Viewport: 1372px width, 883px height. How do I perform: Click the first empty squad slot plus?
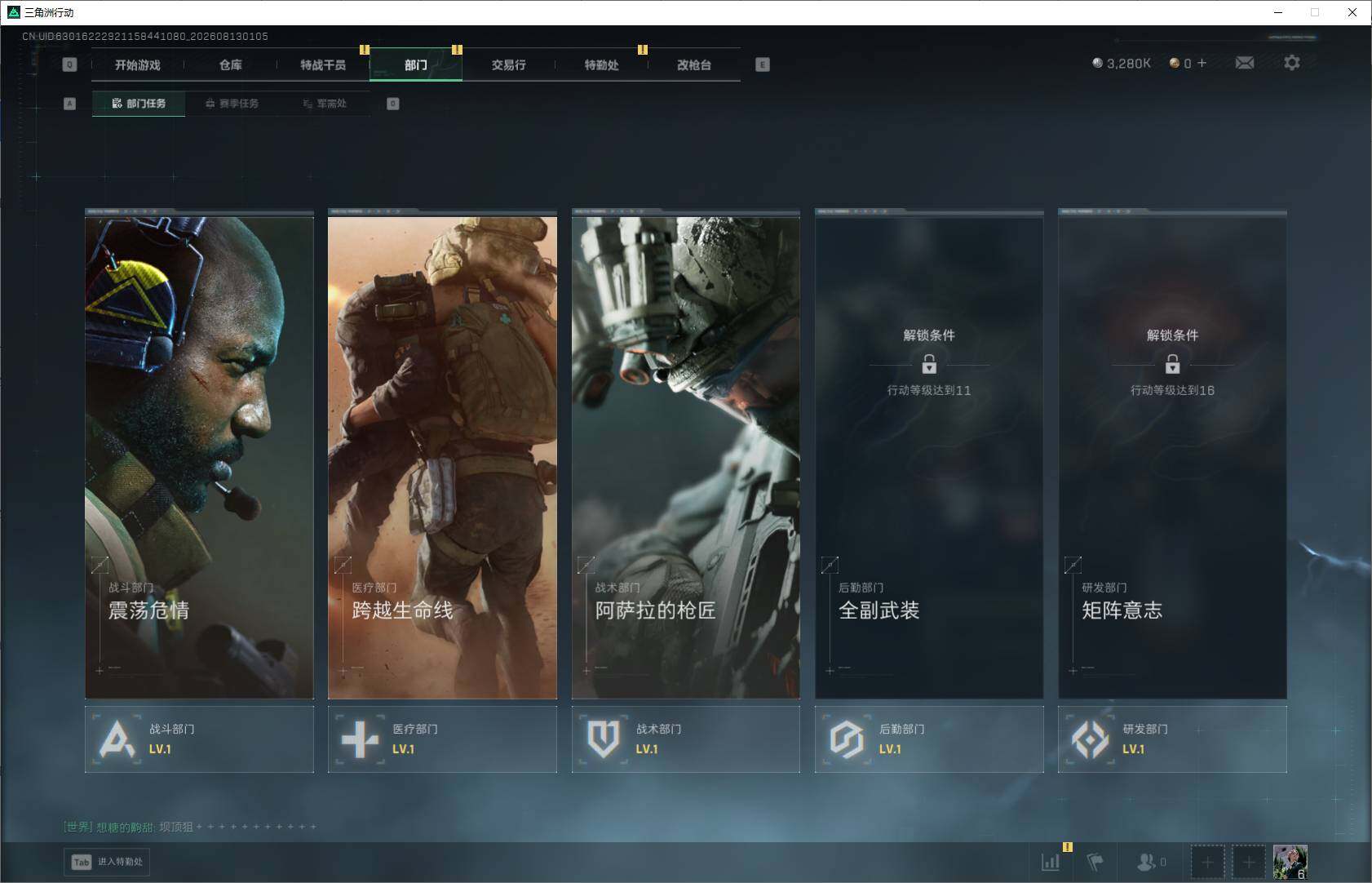[1207, 862]
